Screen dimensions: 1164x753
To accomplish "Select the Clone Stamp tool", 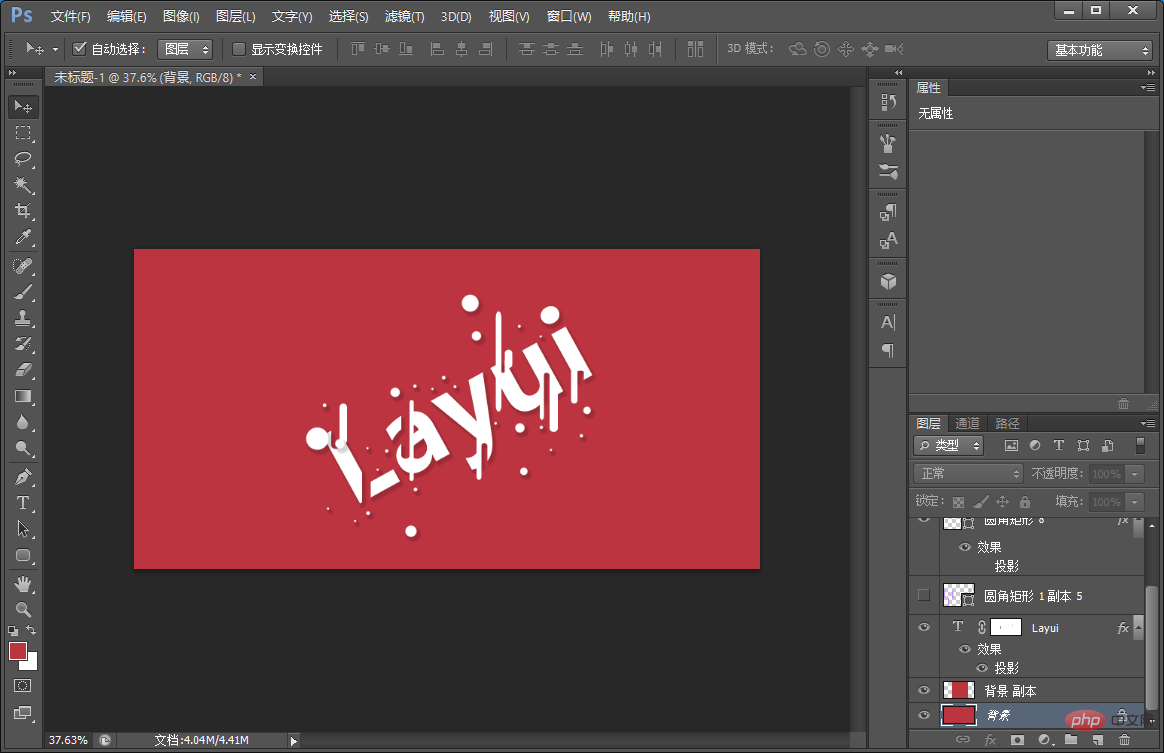I will 23,318.
